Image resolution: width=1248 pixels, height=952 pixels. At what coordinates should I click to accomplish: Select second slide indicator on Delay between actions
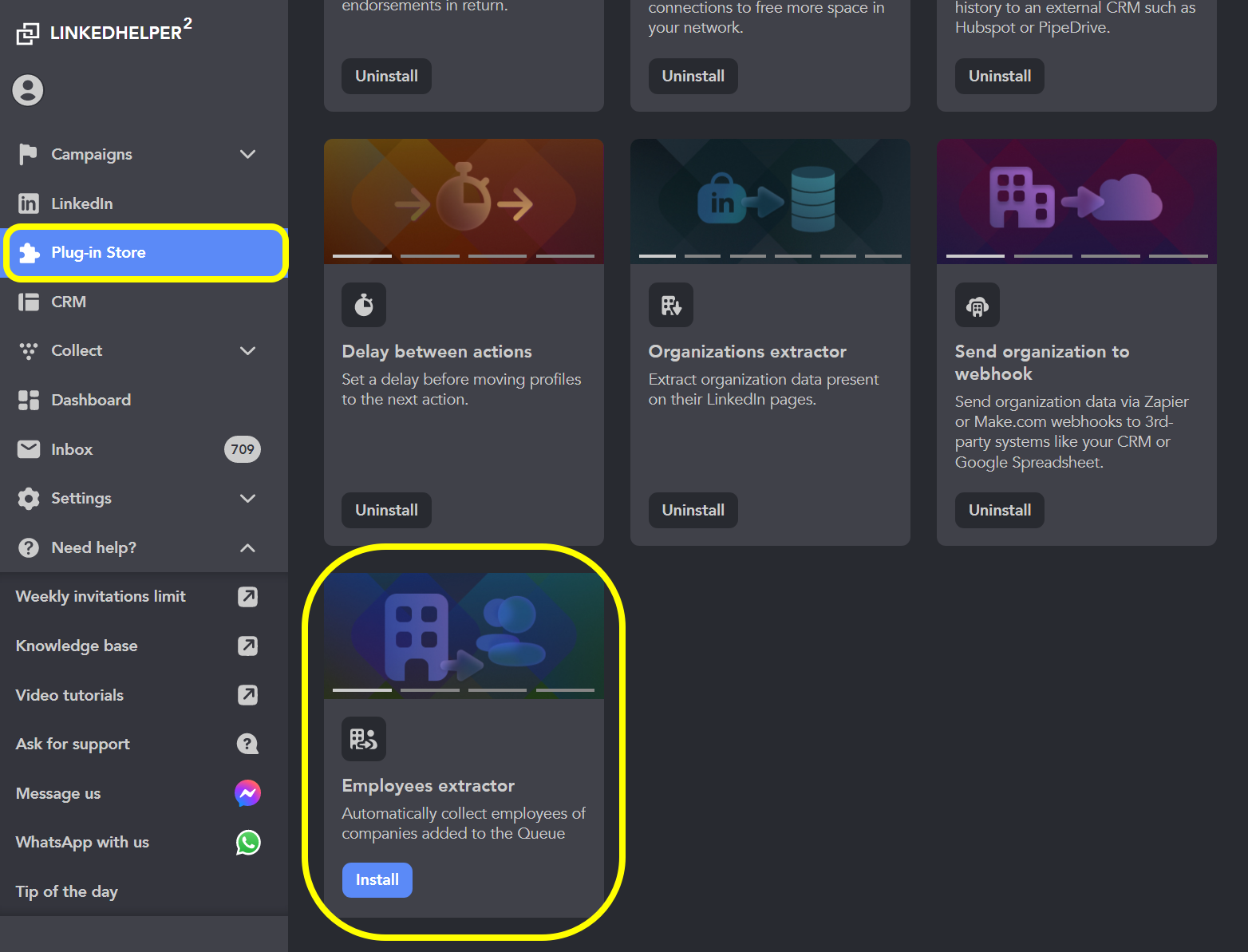(x=429, y=256)
